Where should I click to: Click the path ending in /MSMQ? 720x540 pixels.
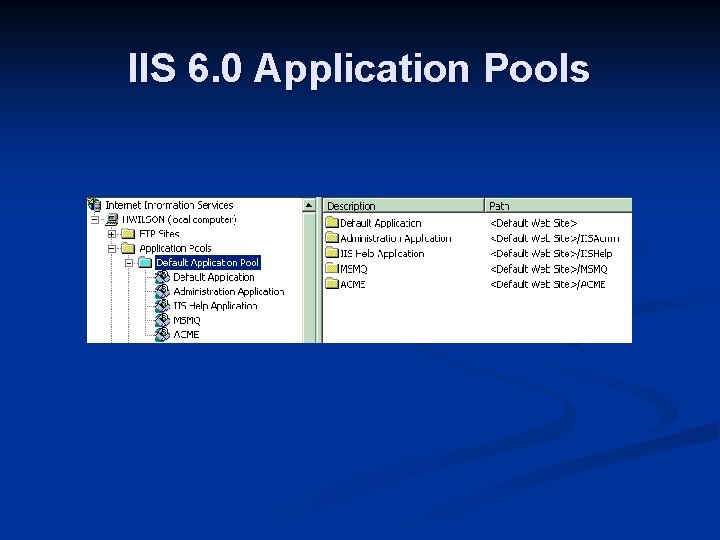[549, 269]
